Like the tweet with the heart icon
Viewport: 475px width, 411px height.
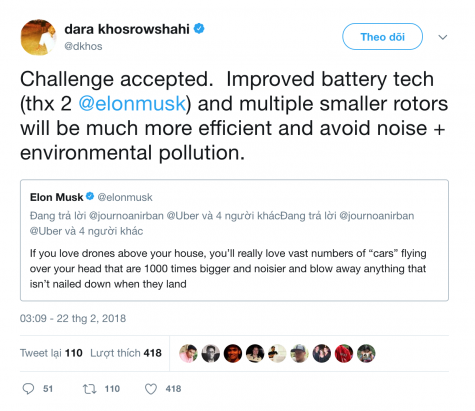pyautogui.click(x=151, y=389)
